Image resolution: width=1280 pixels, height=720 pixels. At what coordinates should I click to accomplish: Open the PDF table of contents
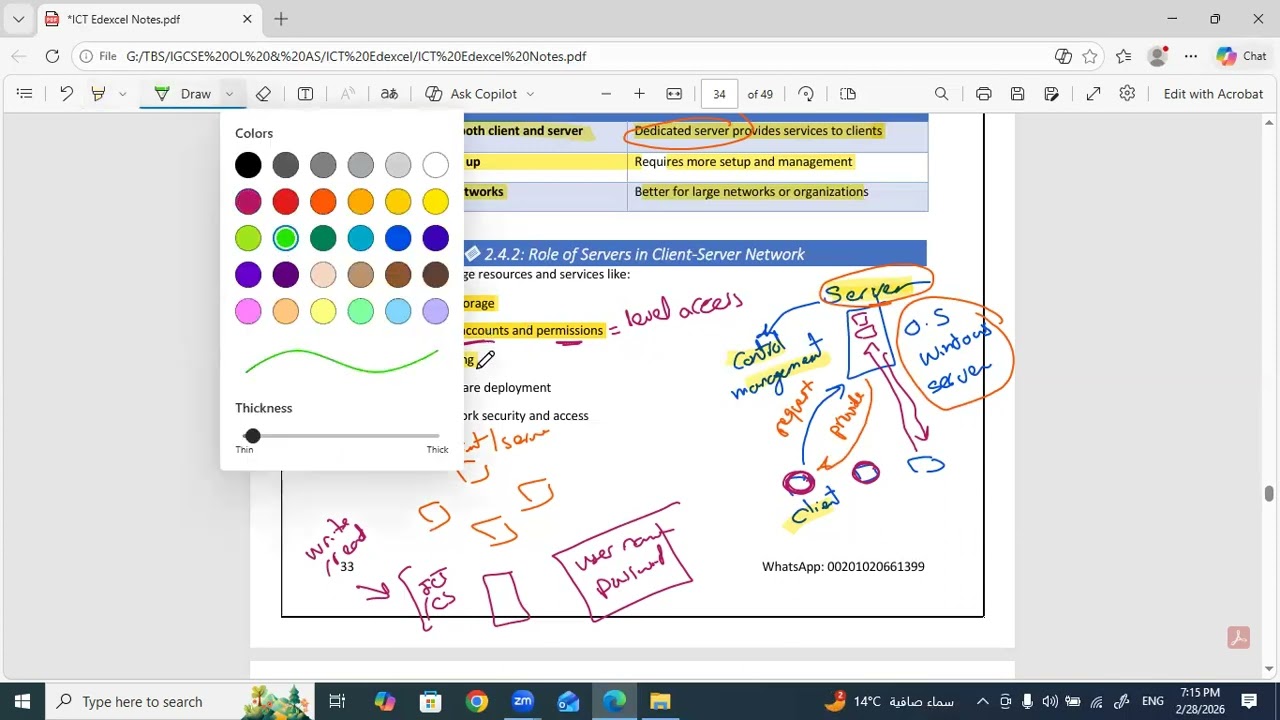click(x=25, y=94)
